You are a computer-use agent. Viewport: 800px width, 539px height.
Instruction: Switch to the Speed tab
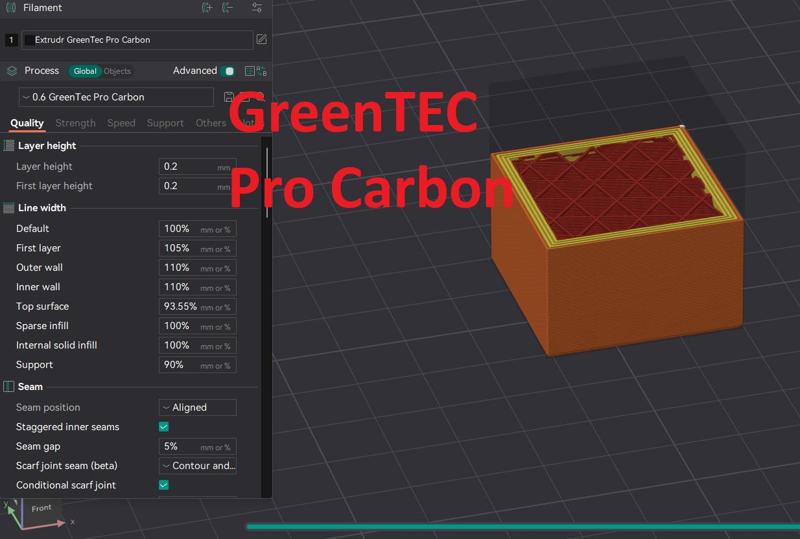pos(121,123)
